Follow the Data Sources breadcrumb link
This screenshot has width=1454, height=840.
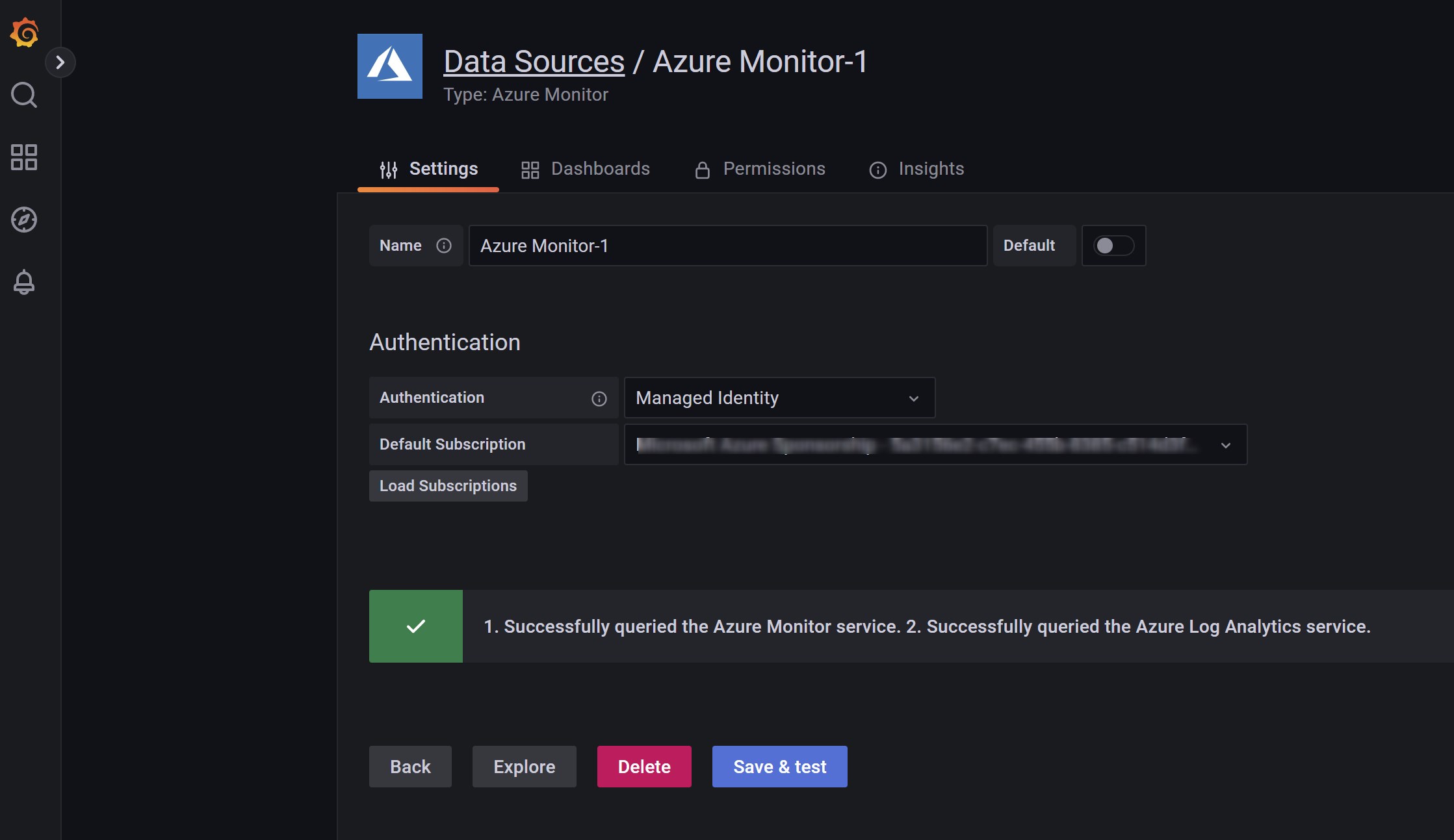534,62
